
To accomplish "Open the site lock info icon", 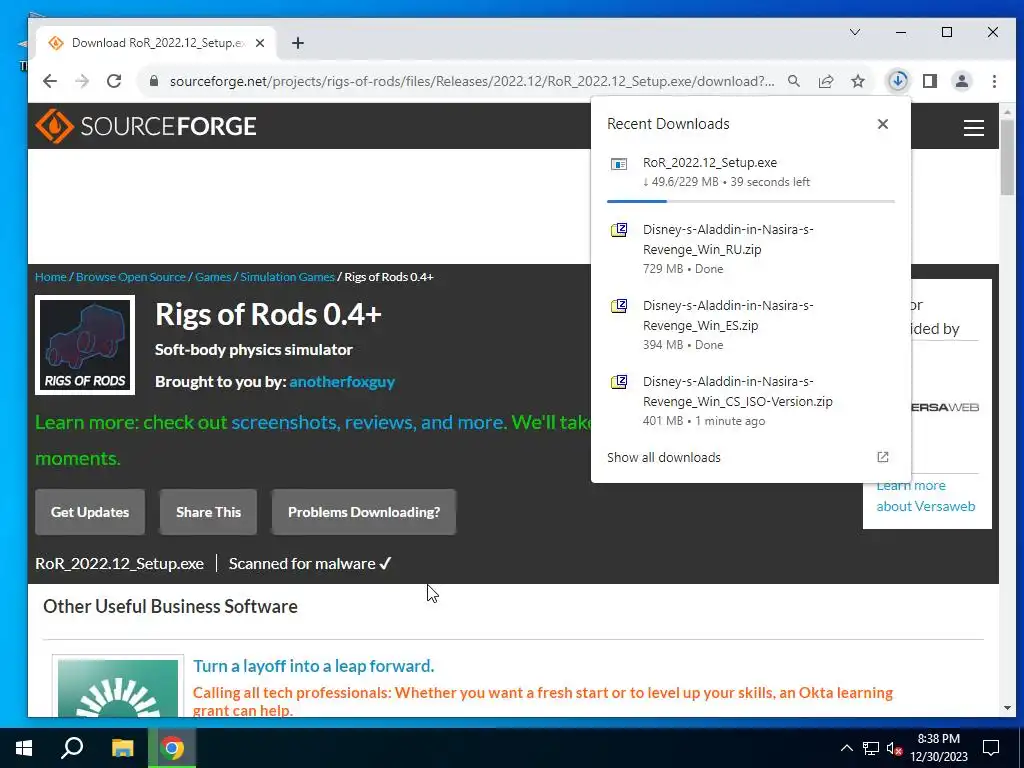I will (154, 81).
